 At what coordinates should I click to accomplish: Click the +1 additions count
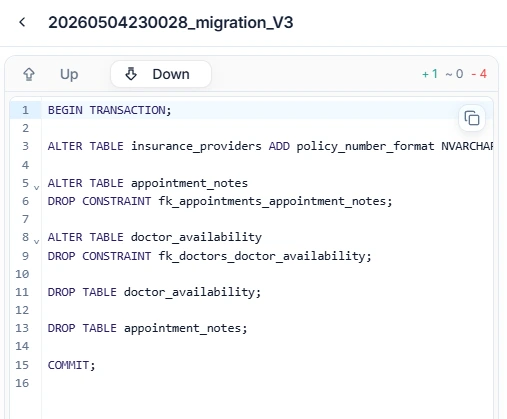click(430, 74)
